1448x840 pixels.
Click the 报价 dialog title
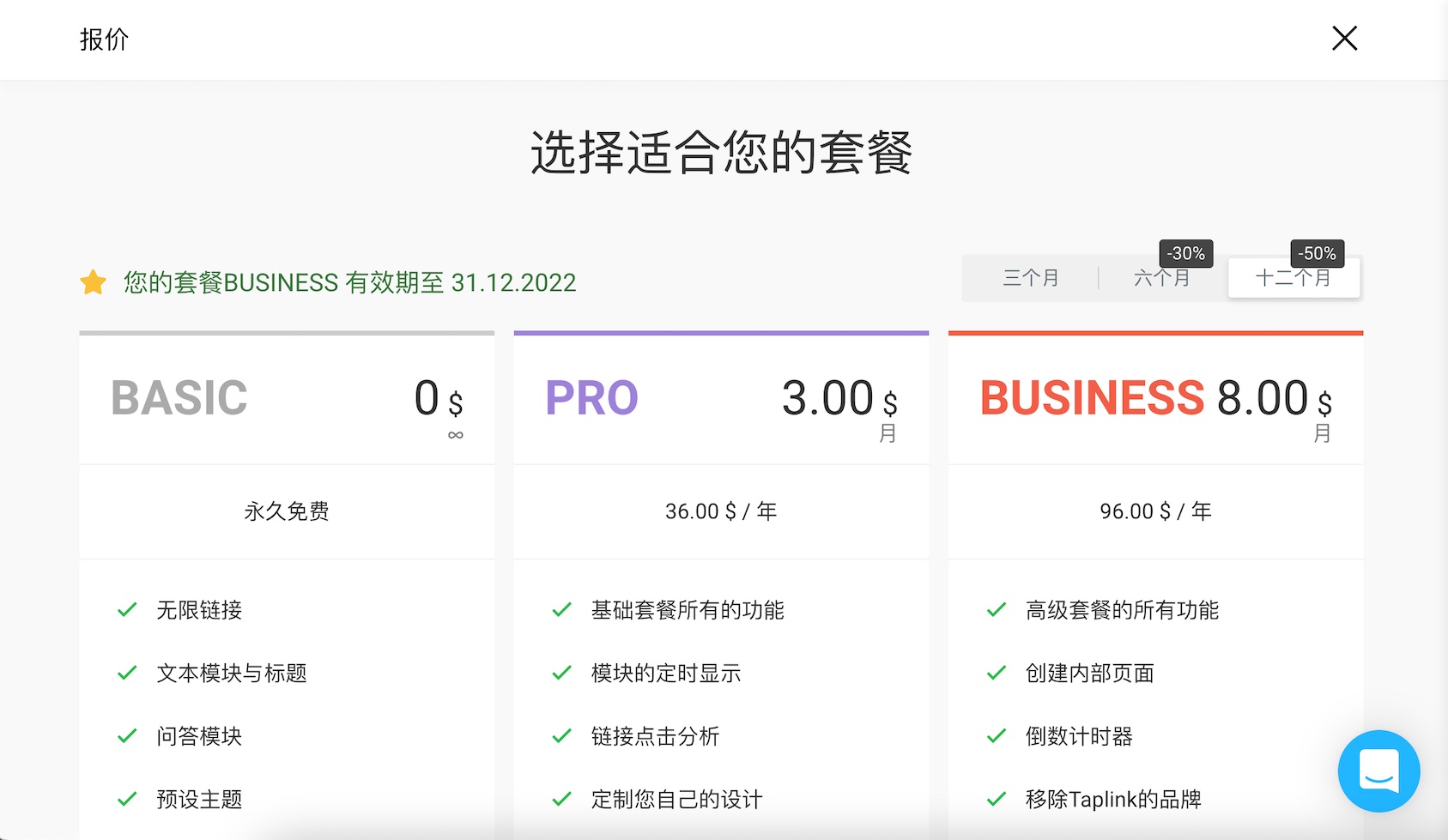coord(104,39)
